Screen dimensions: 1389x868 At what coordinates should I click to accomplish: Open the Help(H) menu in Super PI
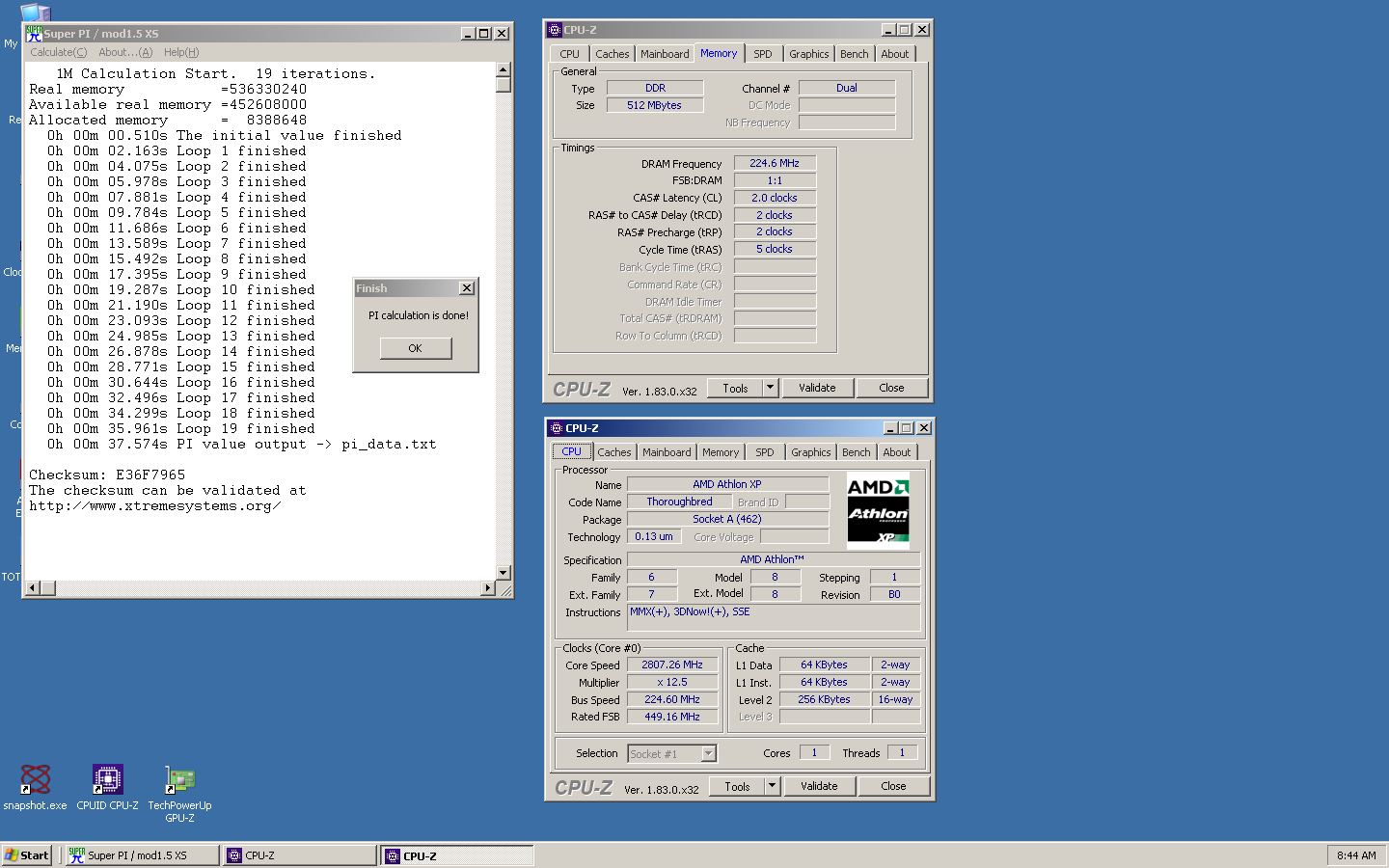pyautogui.click(x=181, y=52)
